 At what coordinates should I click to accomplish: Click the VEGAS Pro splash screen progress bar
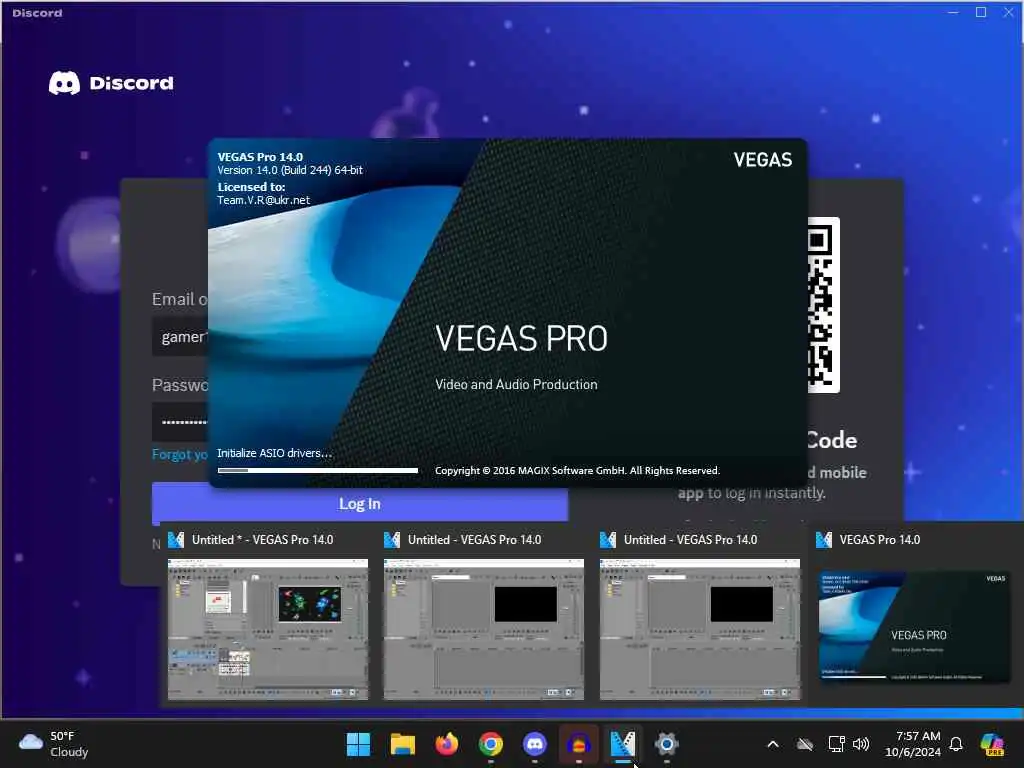[x=317, y=470]
